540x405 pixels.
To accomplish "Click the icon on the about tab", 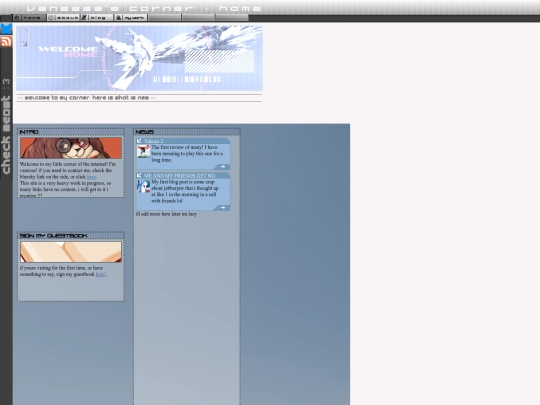I will 51,18.
